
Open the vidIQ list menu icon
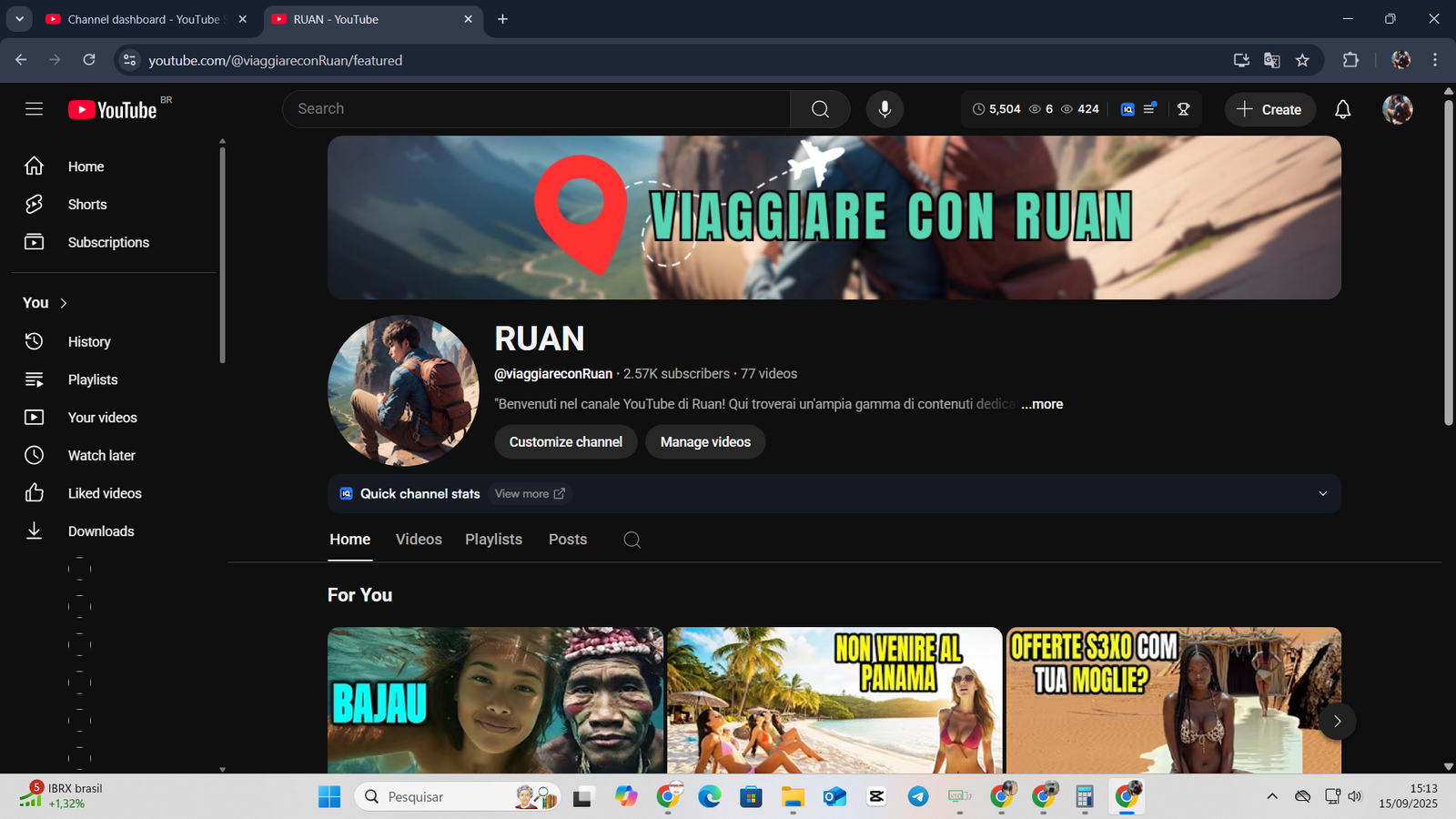(x=1150, y=109)
